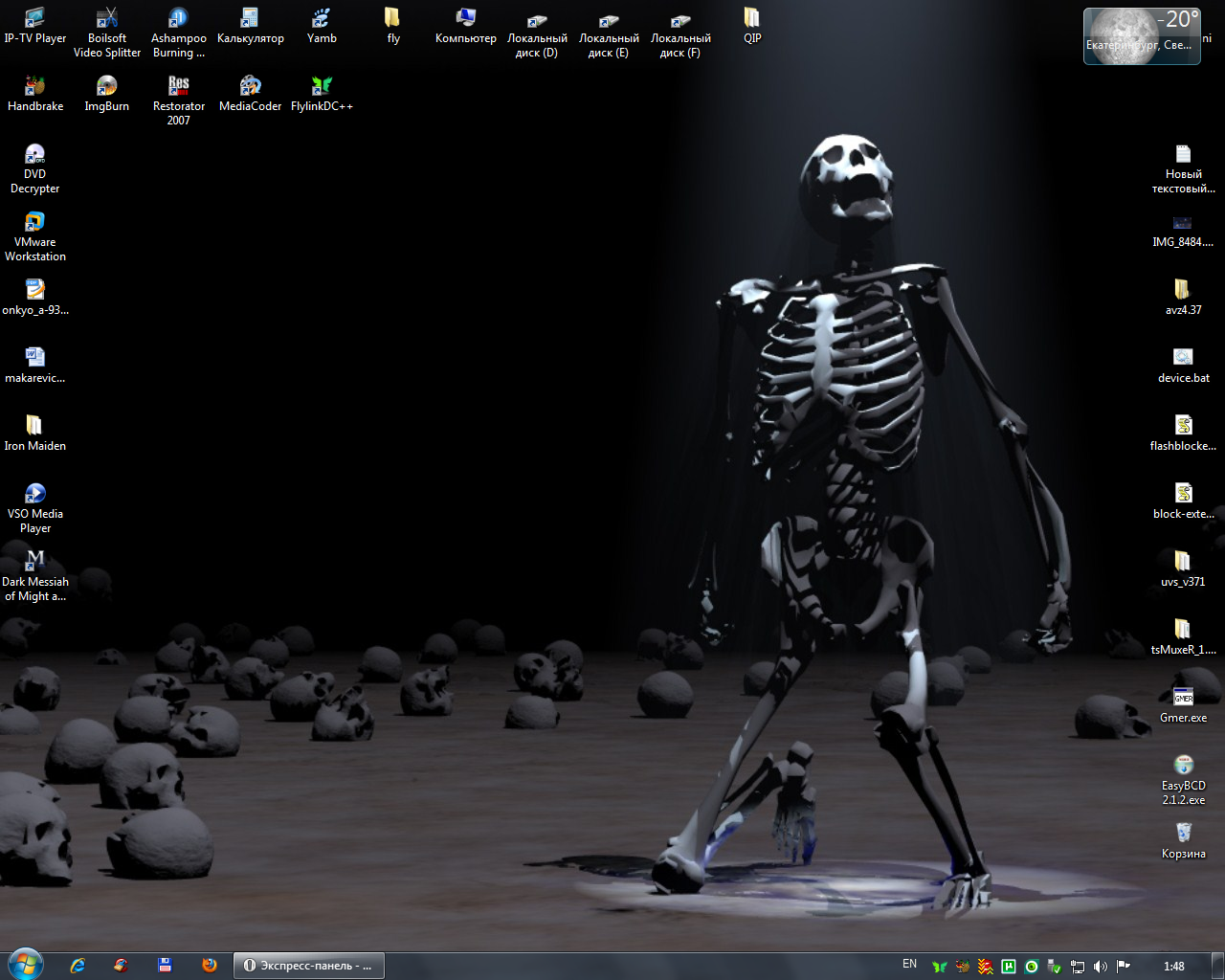This screenshot has height=980, width=1225.
Task: Select the makarevic Word document icon
Action: tap(35, 366)
